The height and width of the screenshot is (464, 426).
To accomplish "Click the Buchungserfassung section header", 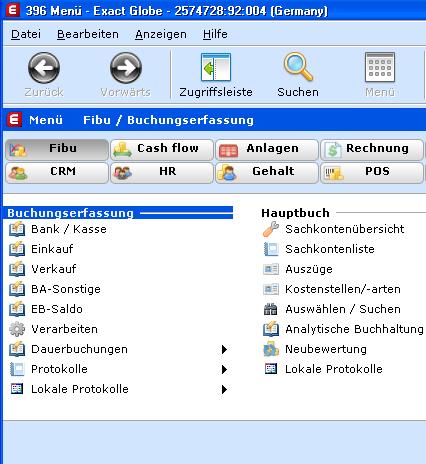I will (70, 213).
